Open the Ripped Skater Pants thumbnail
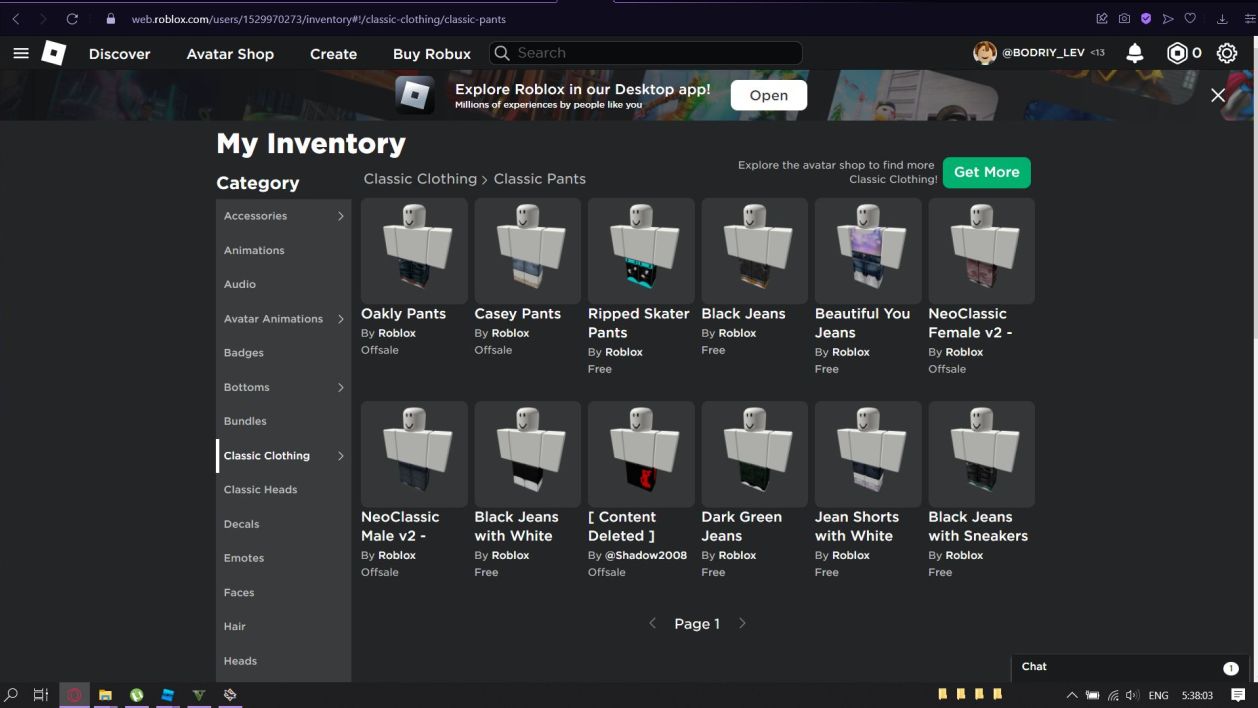1258x708 pixels. pos(641,251)
